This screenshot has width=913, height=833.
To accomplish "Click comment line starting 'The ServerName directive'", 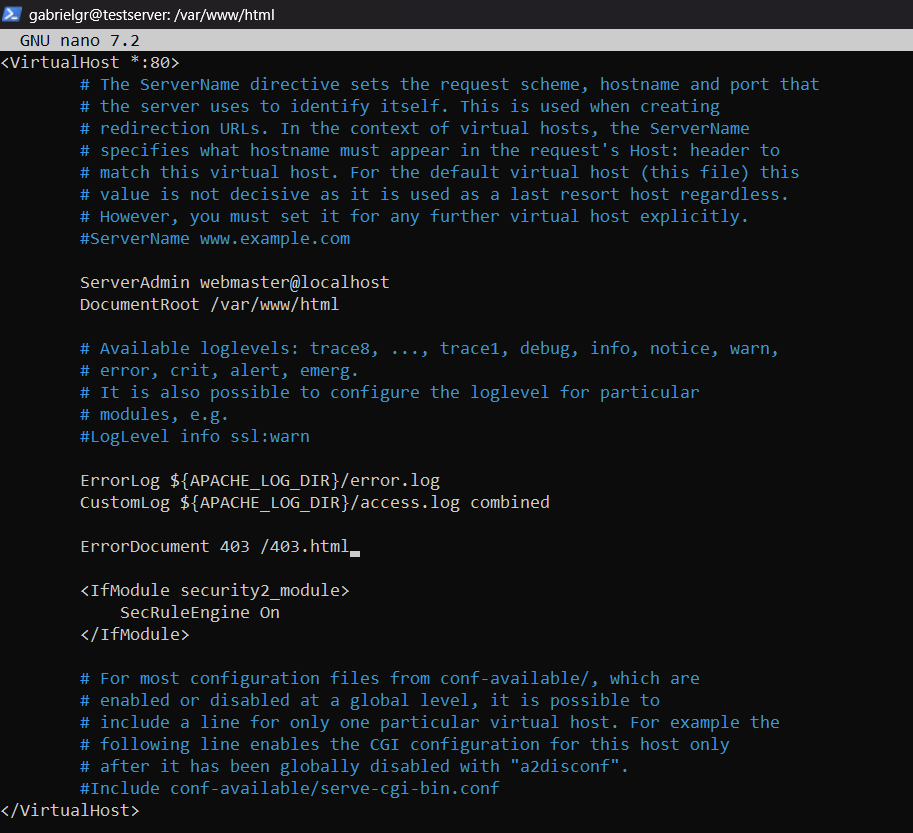I will [449, 84].
